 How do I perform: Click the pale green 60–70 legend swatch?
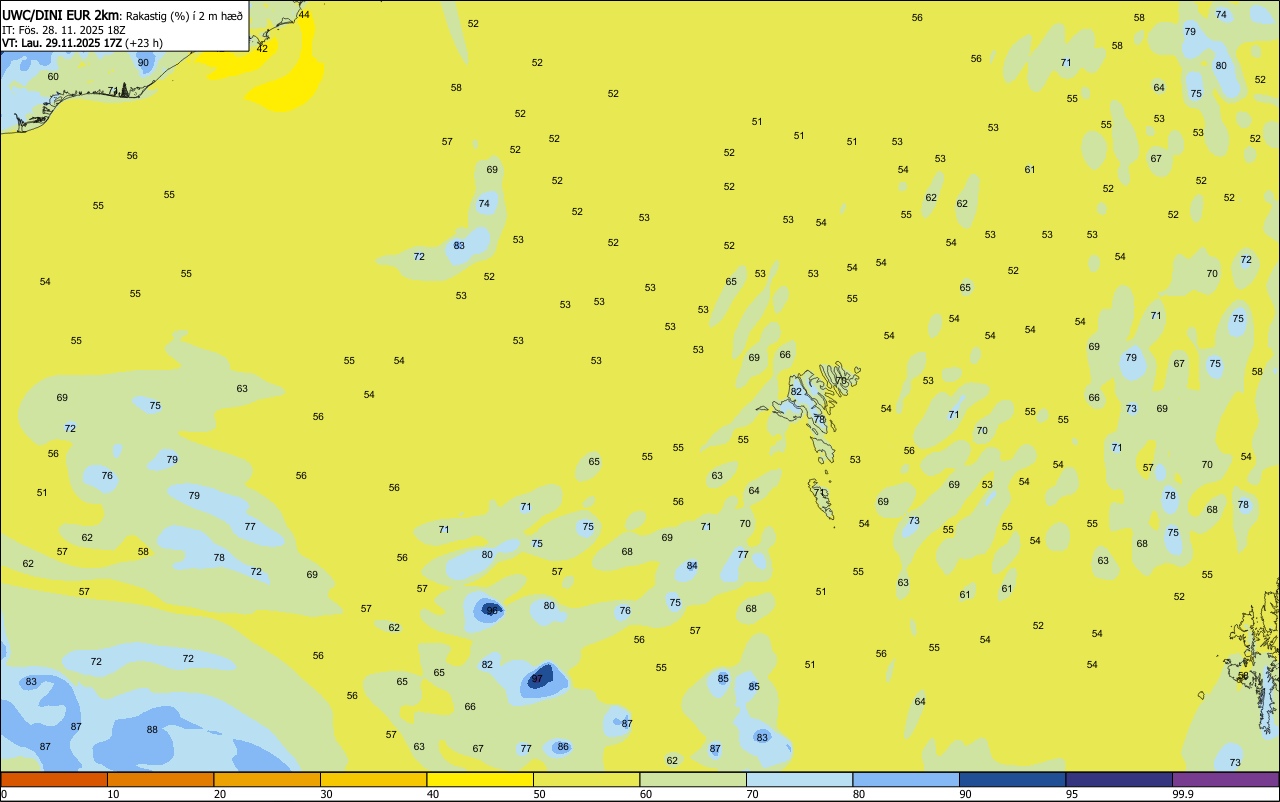tap(693, 779)
